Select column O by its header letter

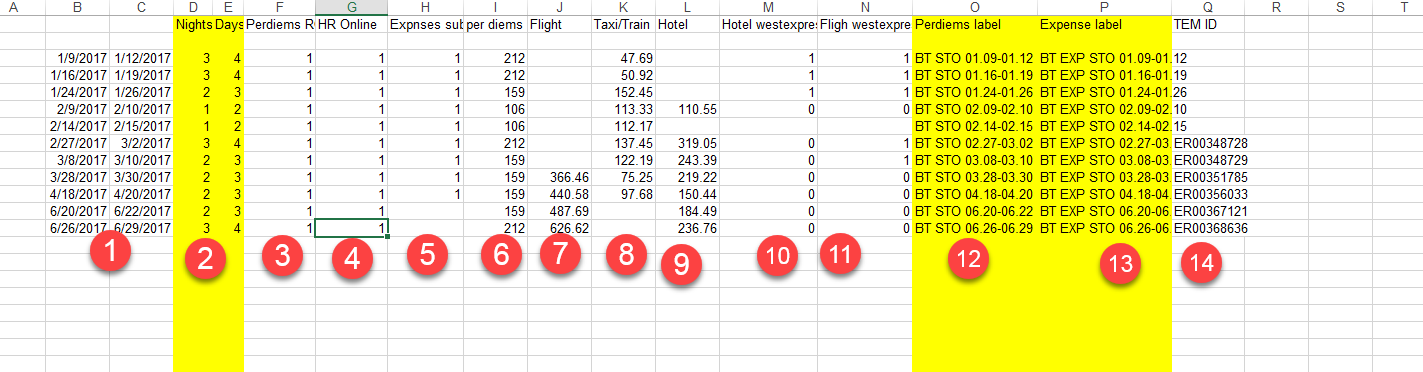pyautogui.click(x=975, y=7)
